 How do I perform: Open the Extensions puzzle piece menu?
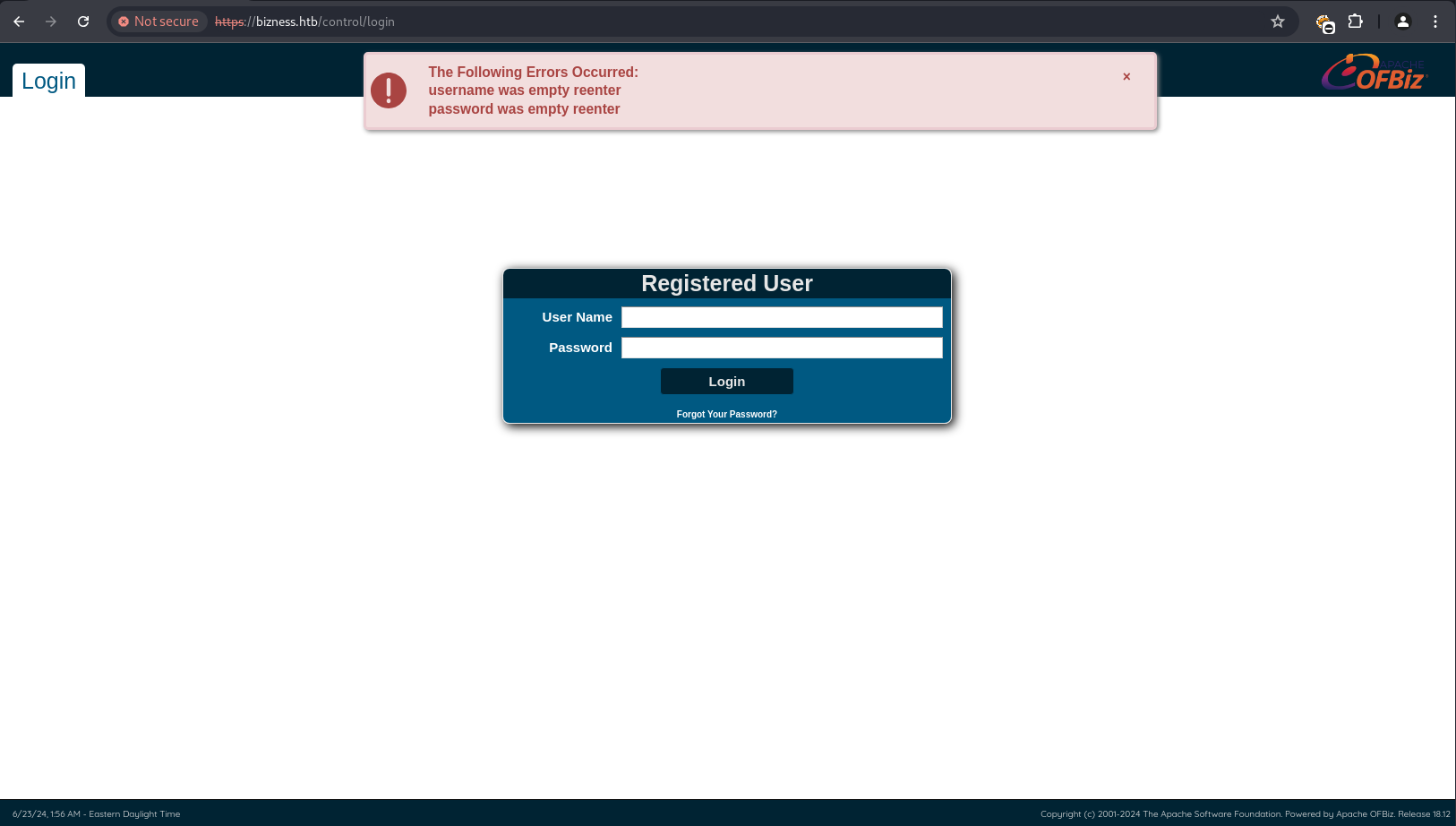[x=1356, y=22]
